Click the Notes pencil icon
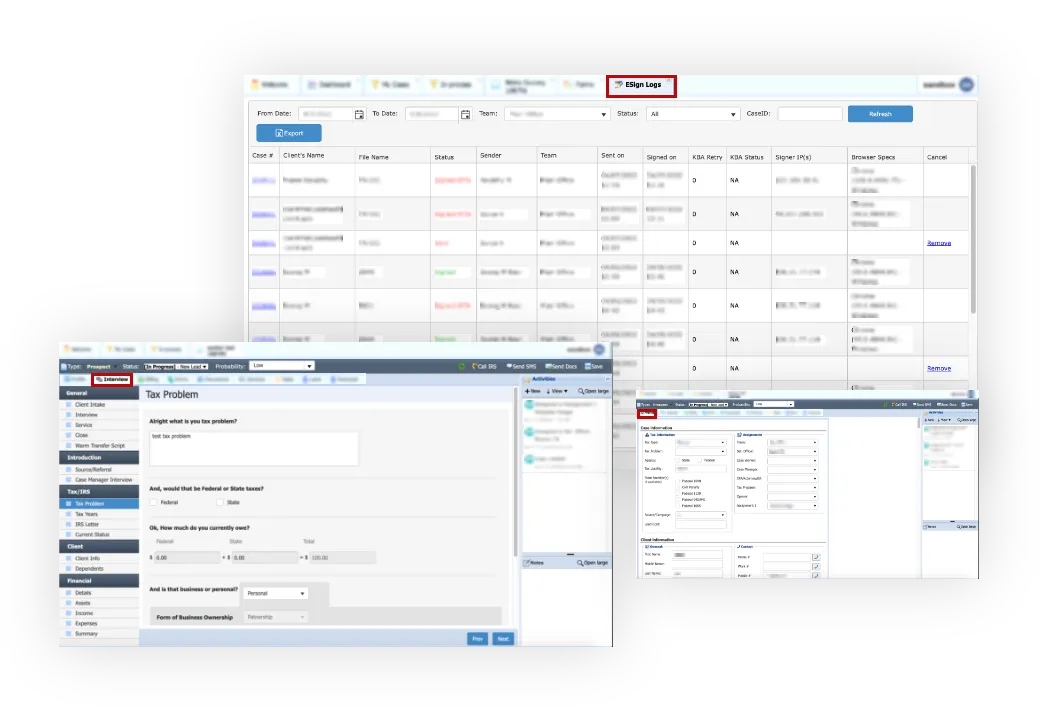Screen dimensions: 1046x717 coord(527,563)
